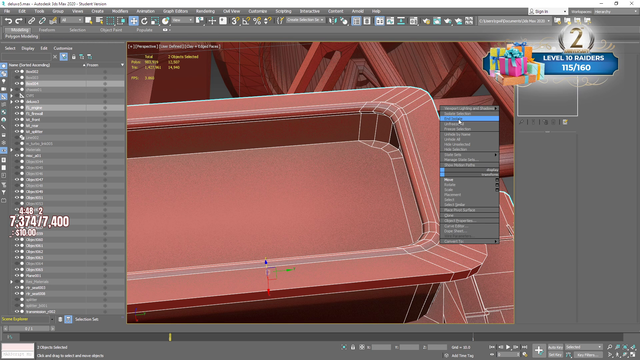The image size is (640, 360).
Task: Open Select by Name tool
Action: (99, 20)
